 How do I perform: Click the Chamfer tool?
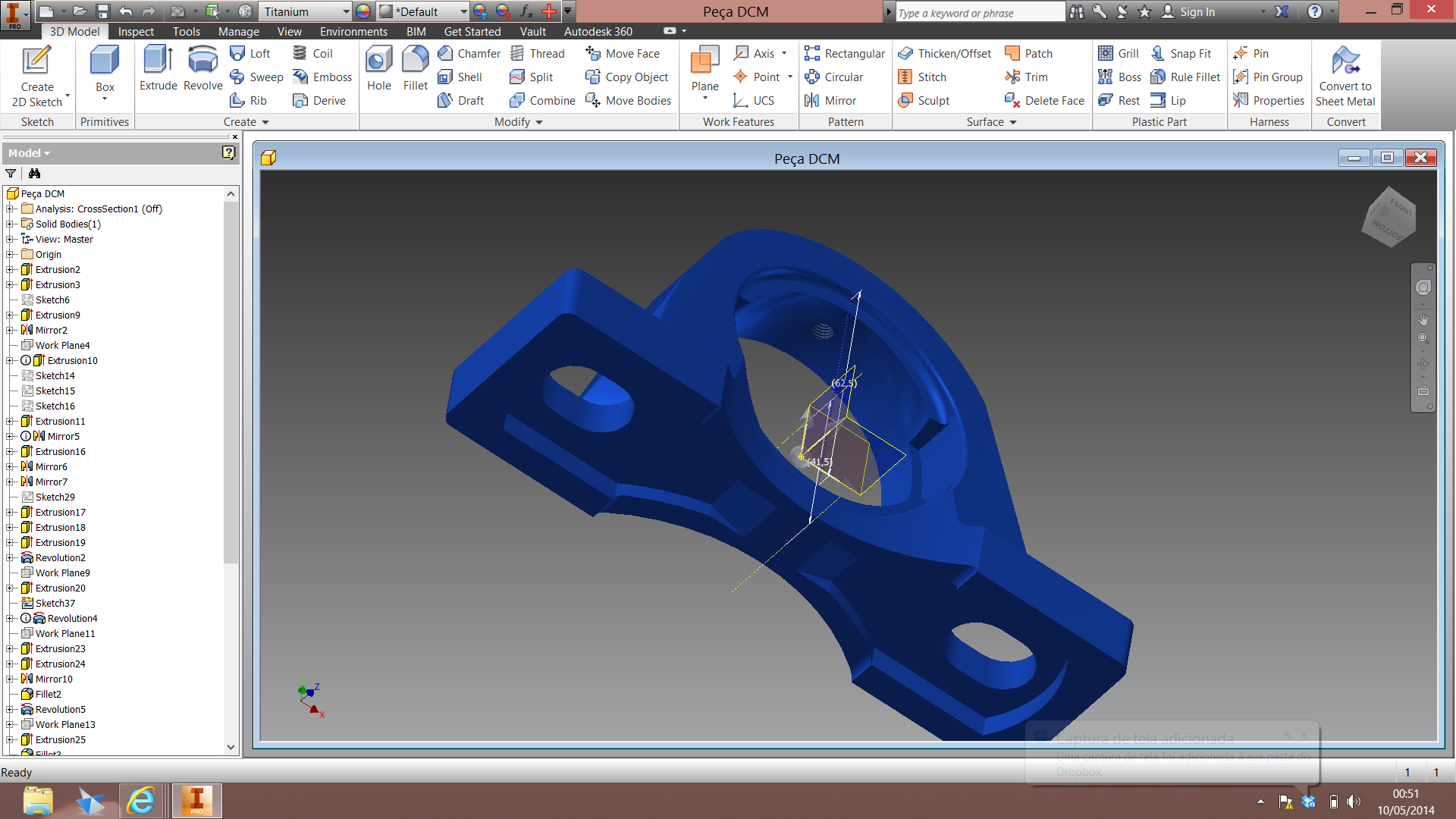point(469,54)
